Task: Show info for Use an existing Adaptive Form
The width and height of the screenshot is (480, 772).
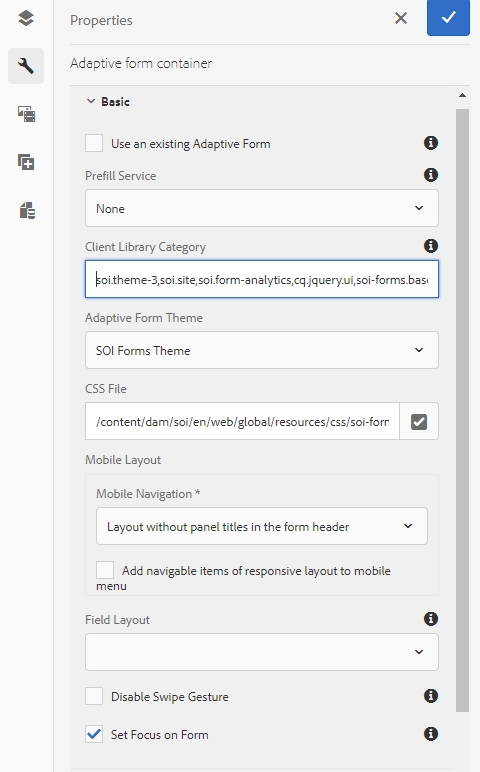Action: [431, 143]
